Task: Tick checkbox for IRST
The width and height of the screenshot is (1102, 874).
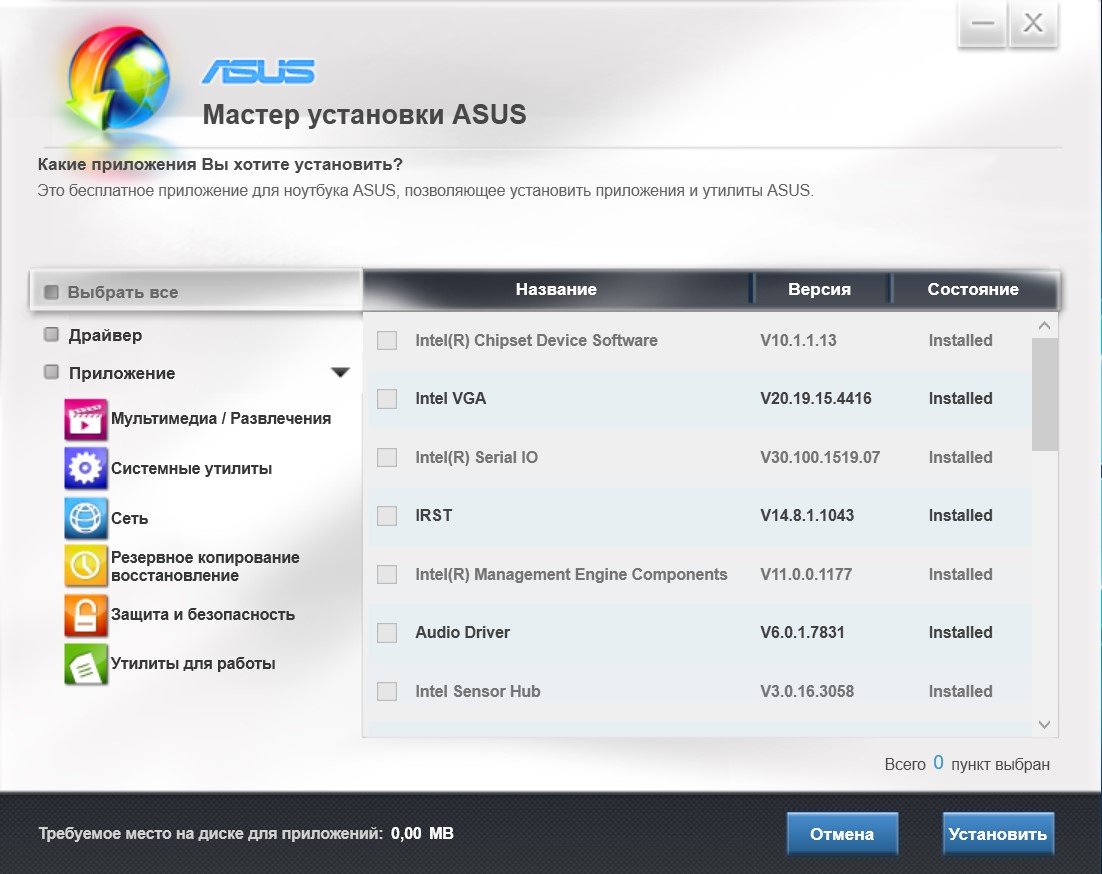Action: pos(387,516)
